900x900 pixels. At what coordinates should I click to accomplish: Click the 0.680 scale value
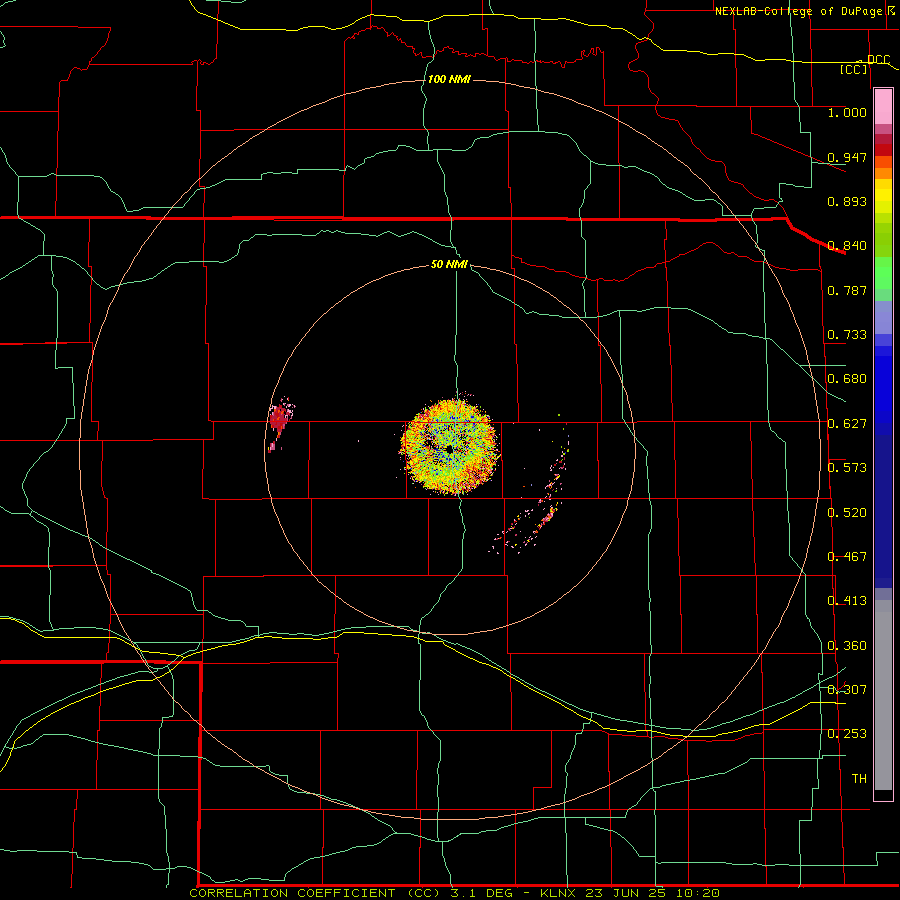(x=847, y=379)
